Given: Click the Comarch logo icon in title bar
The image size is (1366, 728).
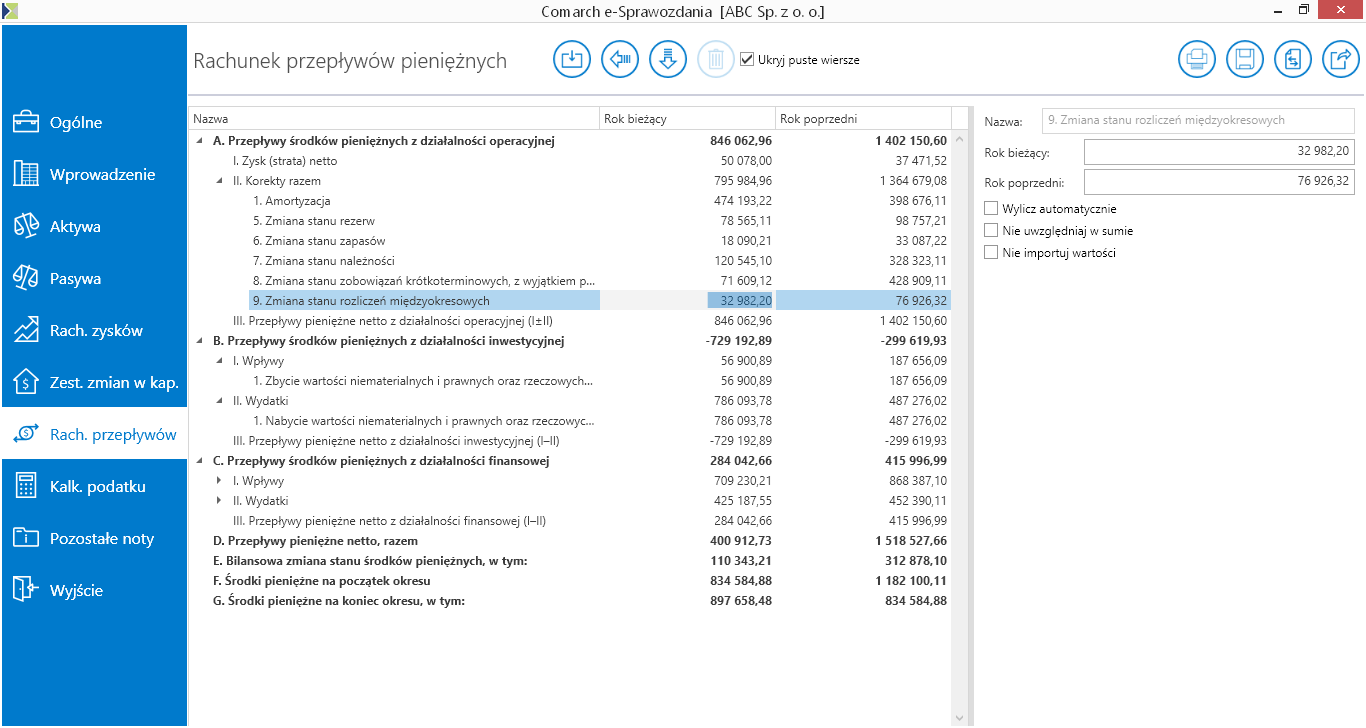Looking at the screenshot, I should pyautogui.click(x=10, y=10).
